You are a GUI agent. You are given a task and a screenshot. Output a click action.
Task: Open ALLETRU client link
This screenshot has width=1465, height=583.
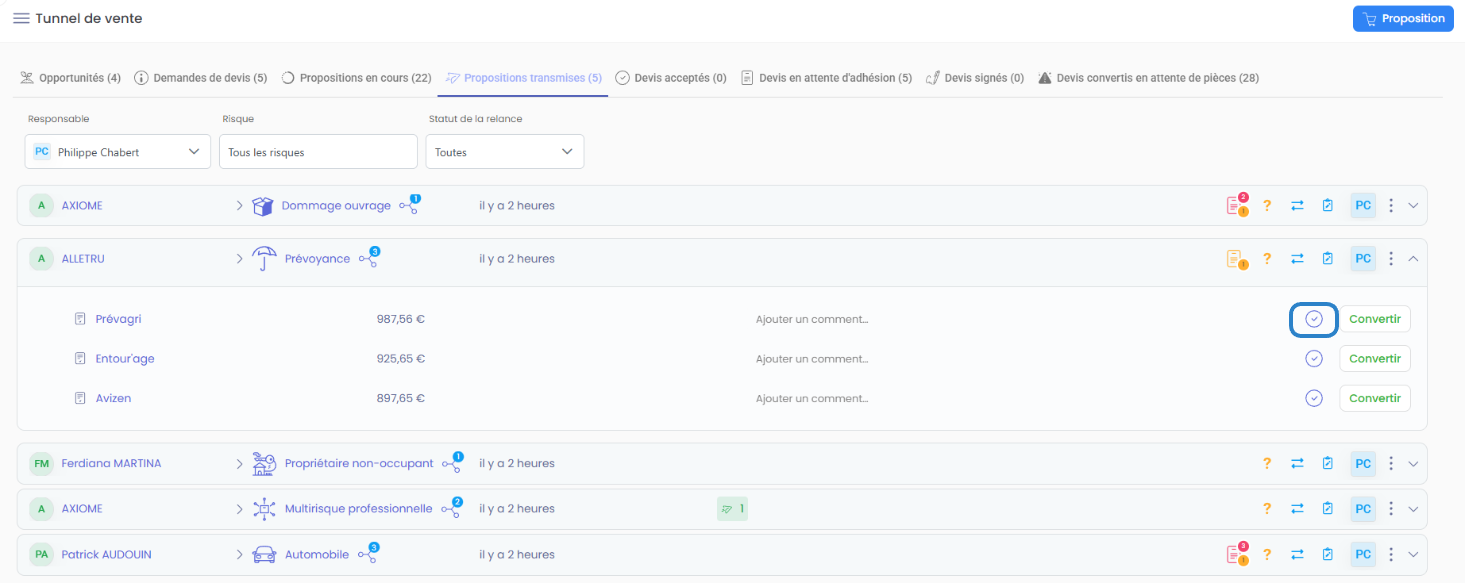pos(83,259)
